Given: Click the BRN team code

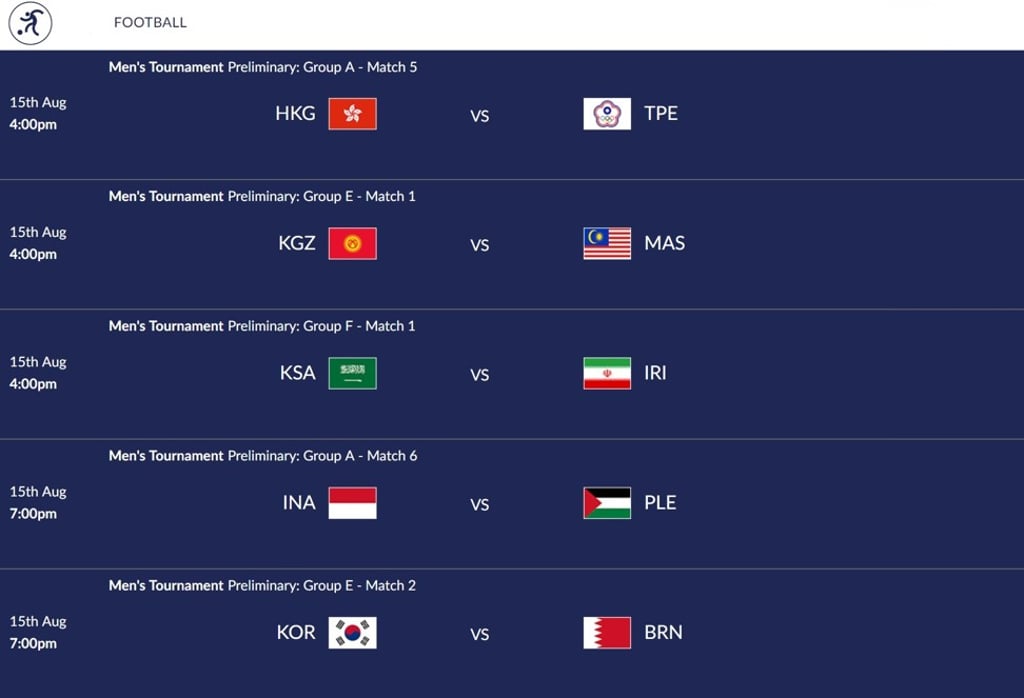Looking at the screenshot, I should (663, 633).
